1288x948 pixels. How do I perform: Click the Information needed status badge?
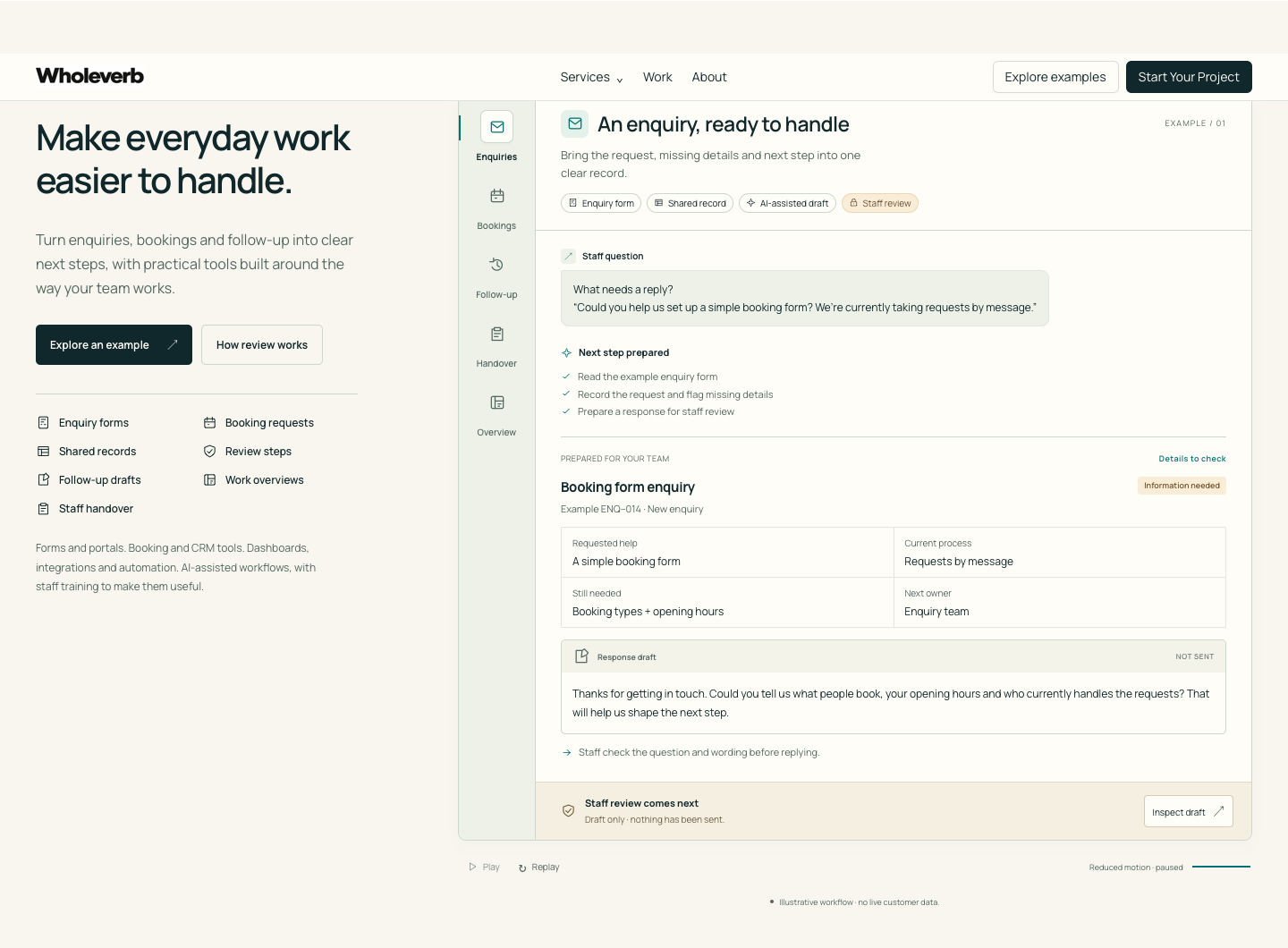point(1182,486)
